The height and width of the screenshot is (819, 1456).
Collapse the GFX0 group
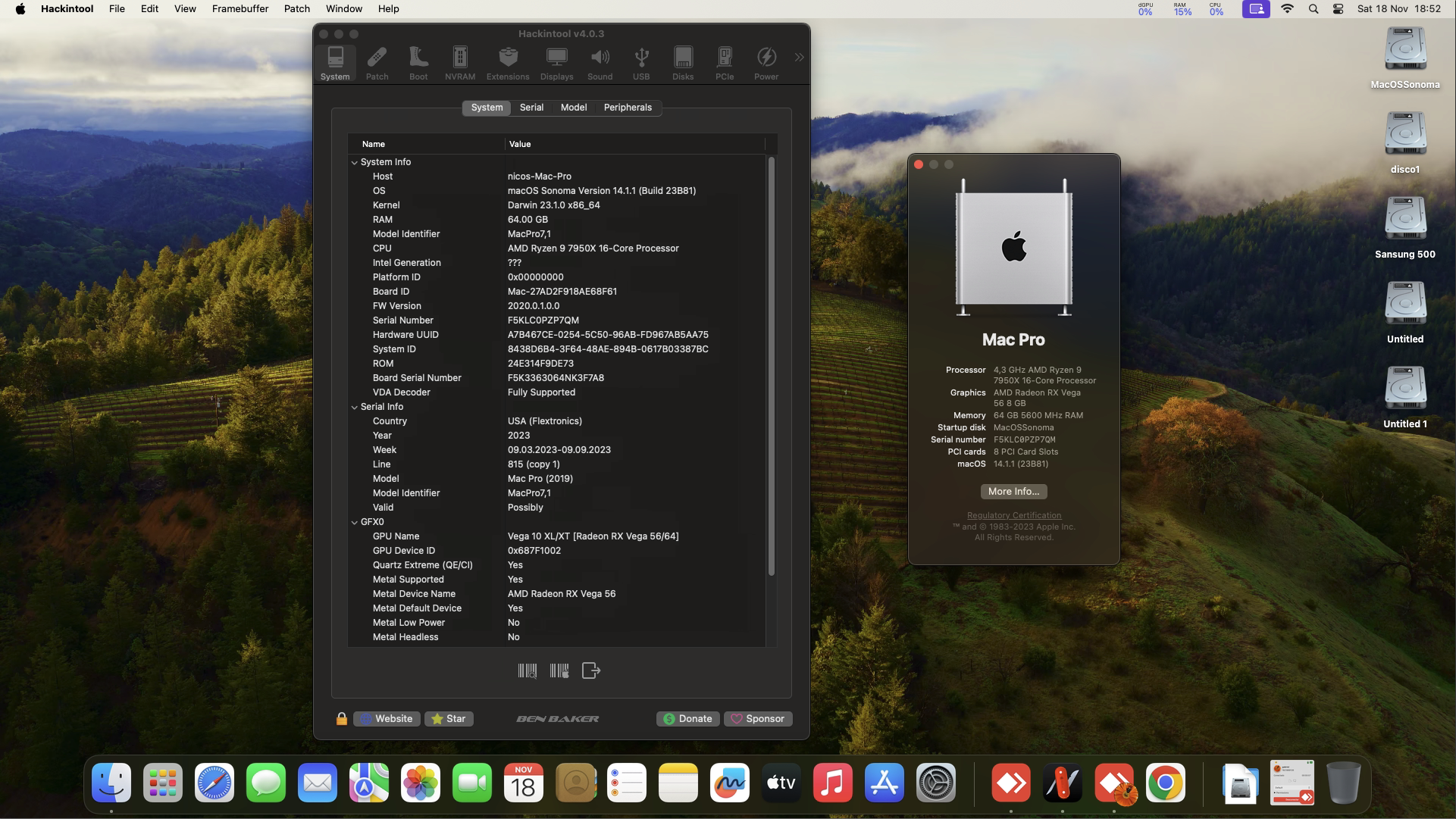coord(354,522)
